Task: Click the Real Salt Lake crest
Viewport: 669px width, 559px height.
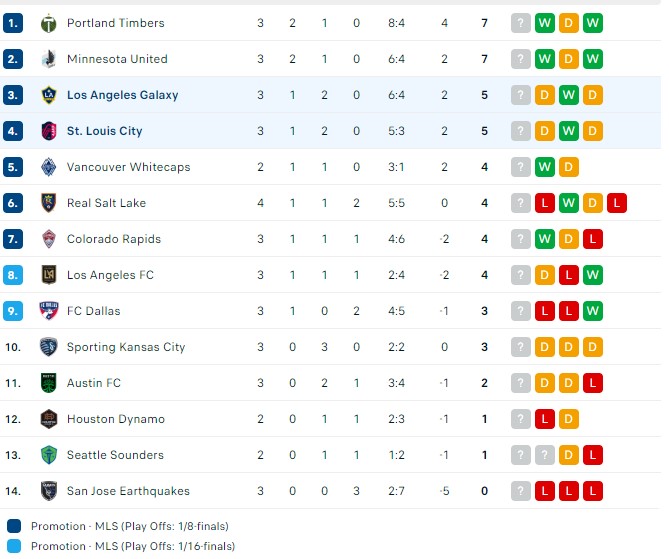Action: 49,203
